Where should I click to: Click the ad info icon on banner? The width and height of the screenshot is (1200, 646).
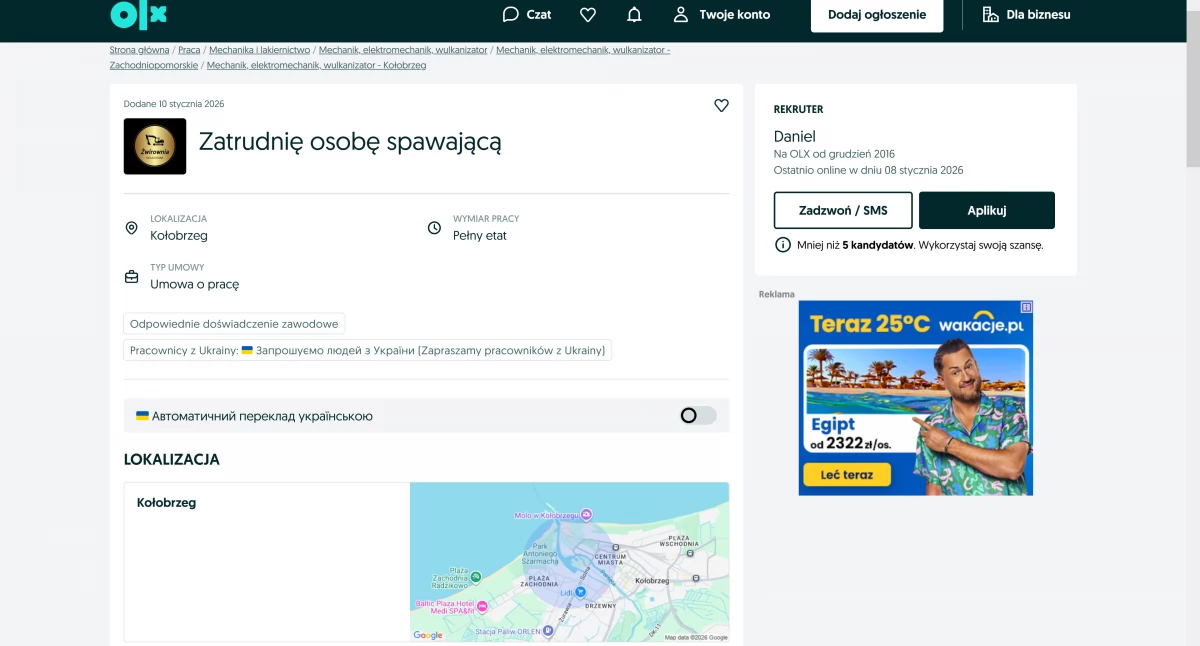(1026, 307)
